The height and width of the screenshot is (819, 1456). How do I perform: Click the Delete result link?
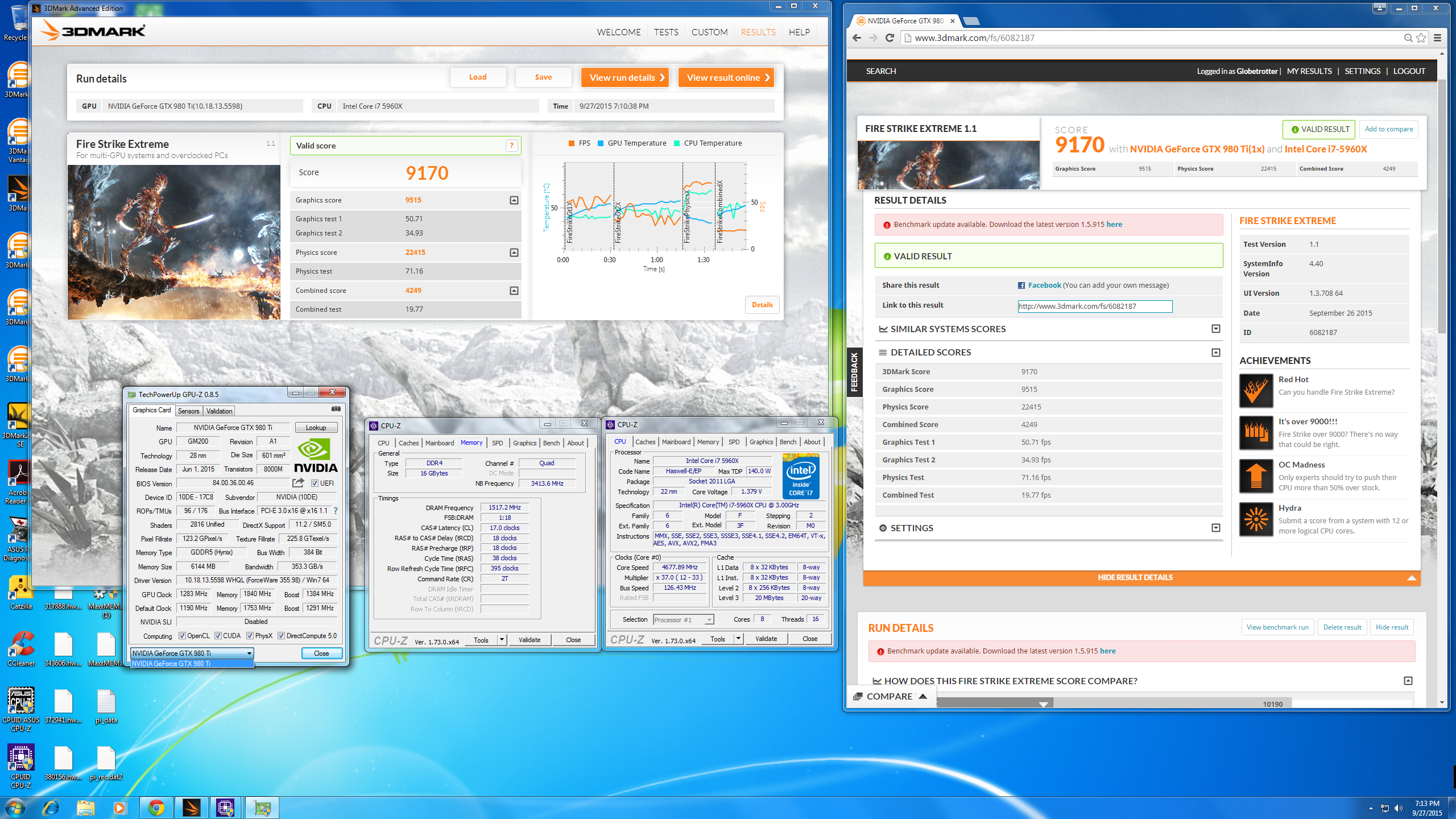click(1342, 627)
